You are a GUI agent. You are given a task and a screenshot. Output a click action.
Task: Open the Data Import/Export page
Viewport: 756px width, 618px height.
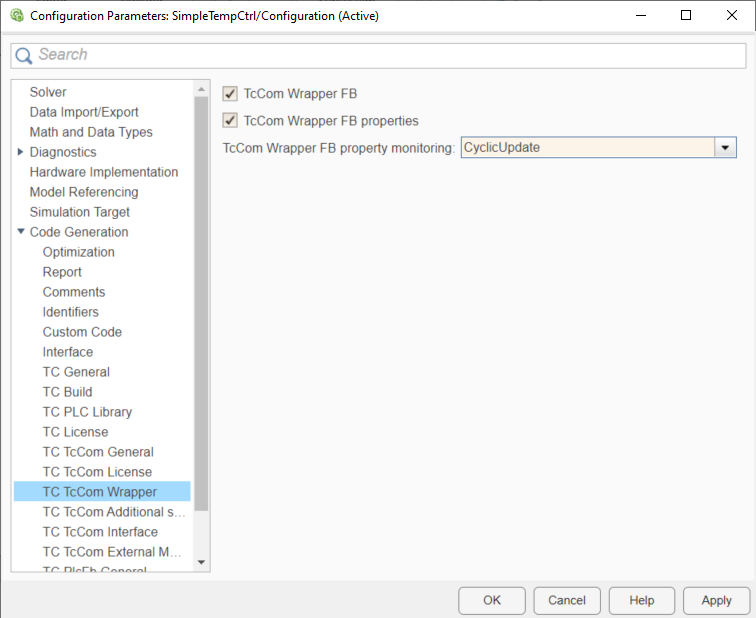(x=84, y=112)
